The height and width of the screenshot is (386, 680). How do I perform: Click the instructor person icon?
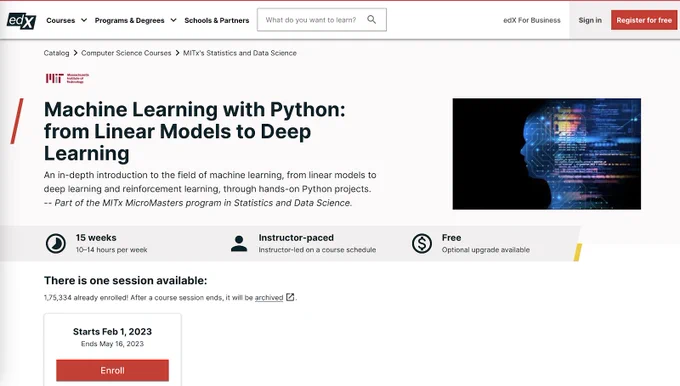tap(239, 244)
